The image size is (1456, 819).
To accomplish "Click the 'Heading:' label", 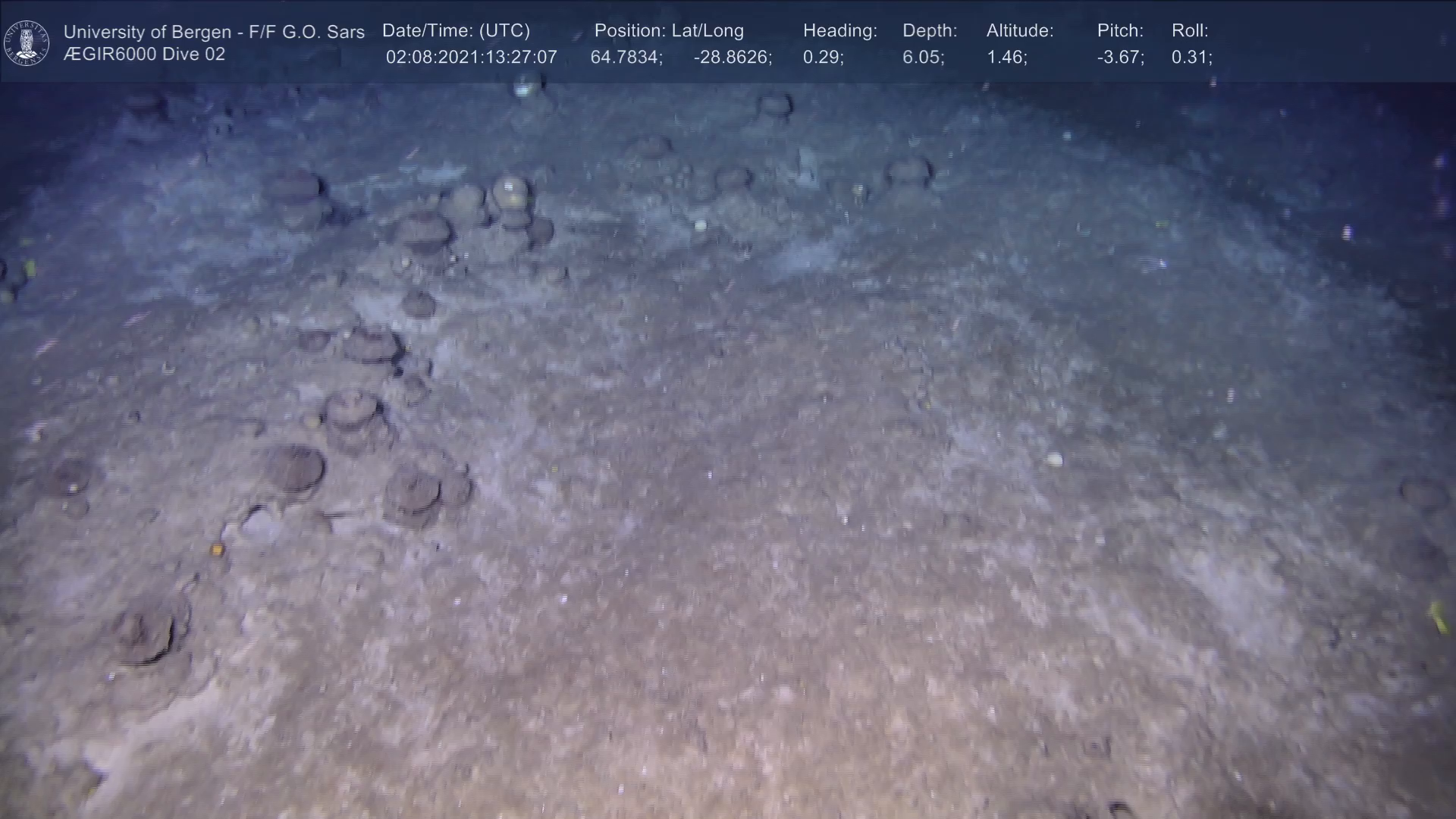I will pos(839,31).
